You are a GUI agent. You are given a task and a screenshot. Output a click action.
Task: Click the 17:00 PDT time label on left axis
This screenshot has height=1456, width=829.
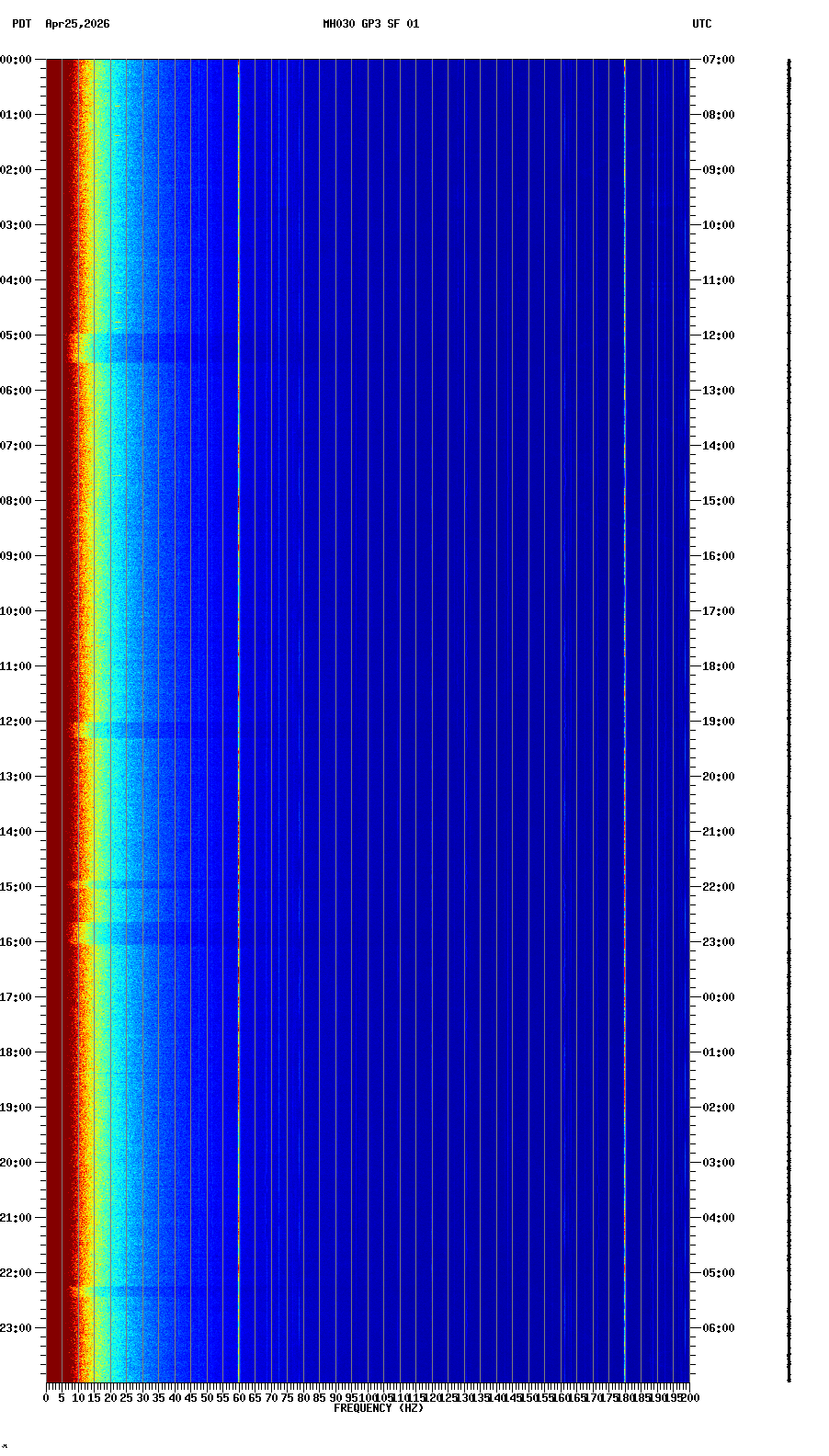click(x=16, y=997)
